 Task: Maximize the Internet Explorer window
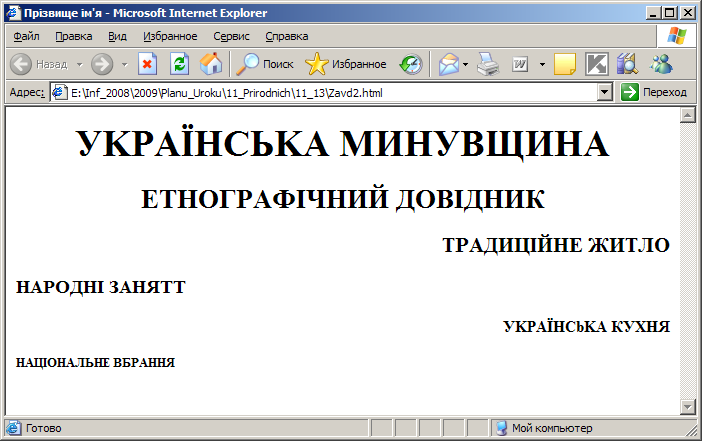point(670,13)
